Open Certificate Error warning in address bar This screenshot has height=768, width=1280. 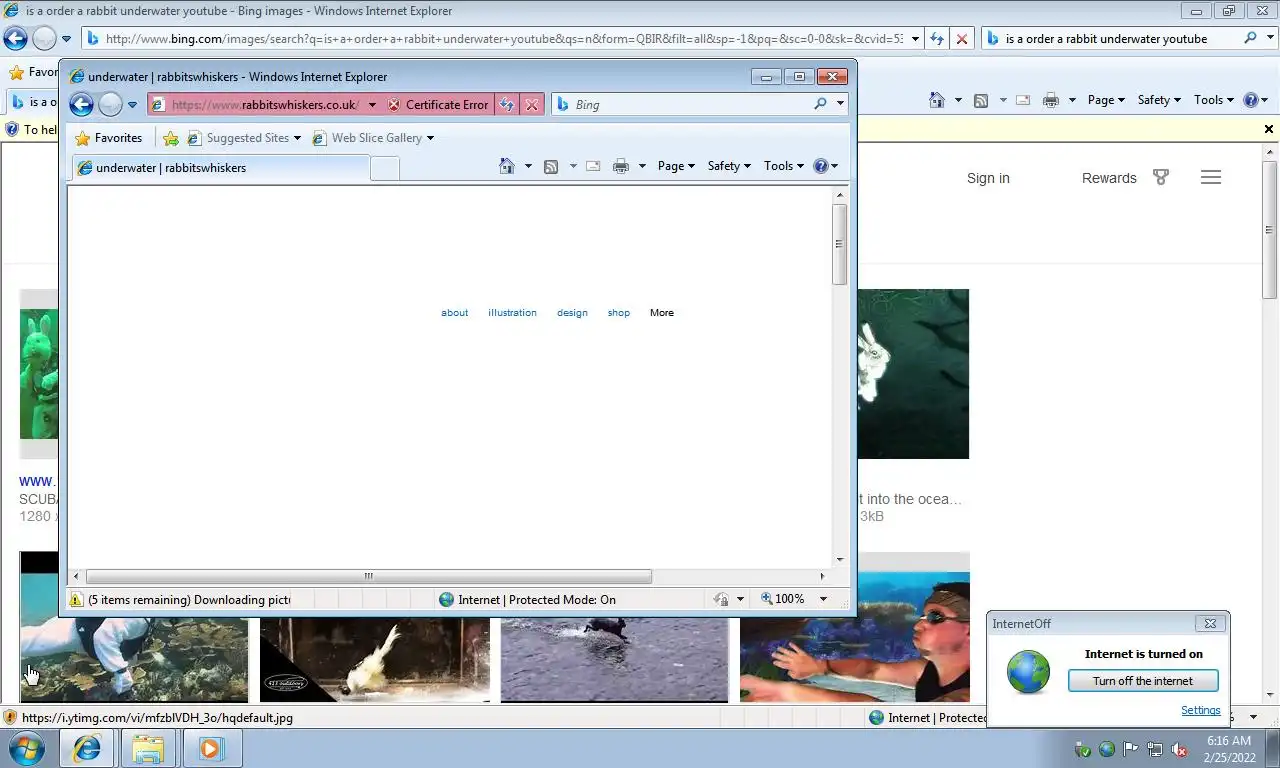click(x=438, y=104)
